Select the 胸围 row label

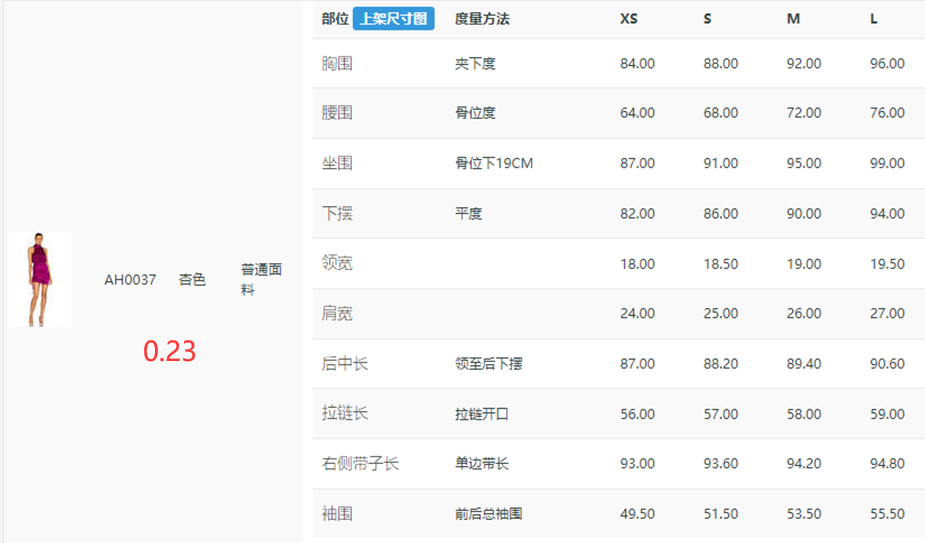point(337,63)
